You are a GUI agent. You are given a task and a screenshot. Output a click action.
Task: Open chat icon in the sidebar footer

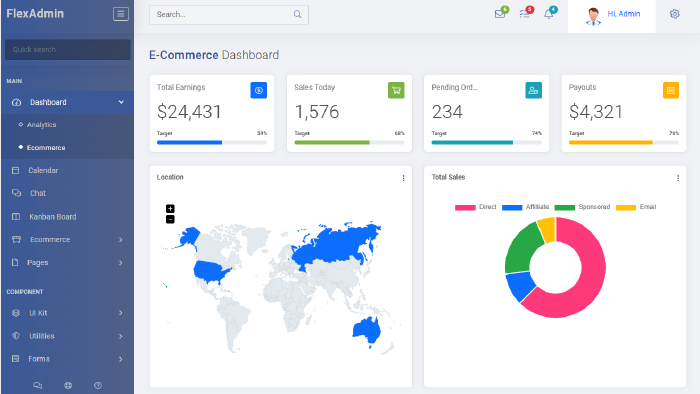click(38, 385)
